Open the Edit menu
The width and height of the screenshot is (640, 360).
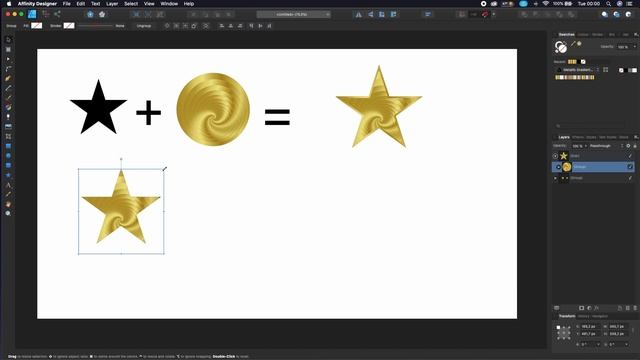pyautogui.click(x=81, y=4)
